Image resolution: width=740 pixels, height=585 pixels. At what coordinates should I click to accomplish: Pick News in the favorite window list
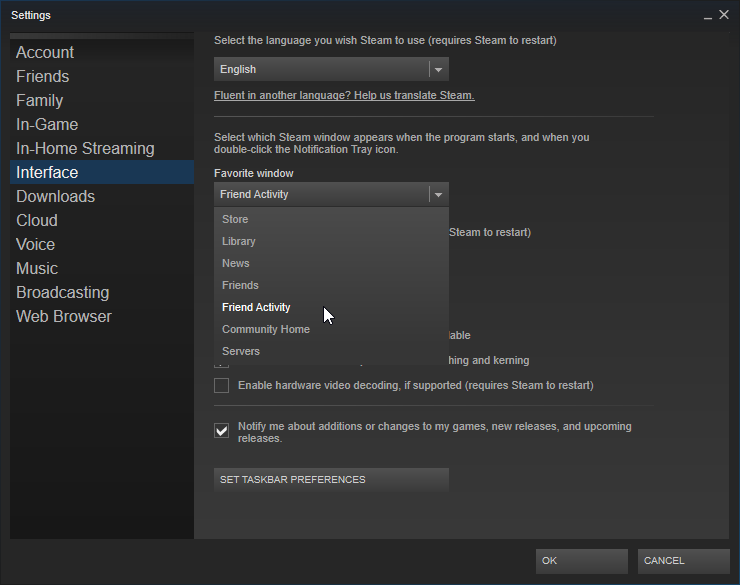coord(331,263)
